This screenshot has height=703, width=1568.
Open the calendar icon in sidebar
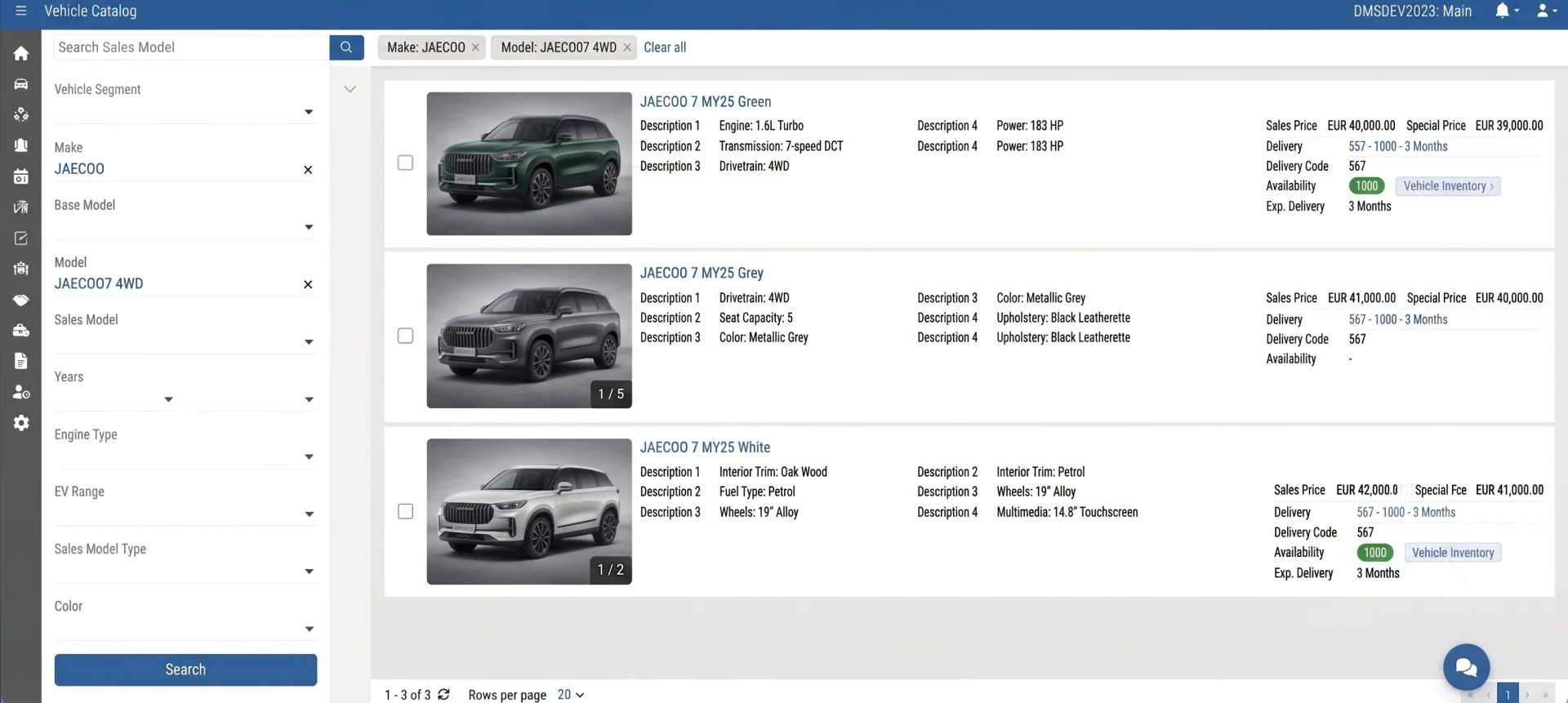pyautogui.click(x=21, y=176)
